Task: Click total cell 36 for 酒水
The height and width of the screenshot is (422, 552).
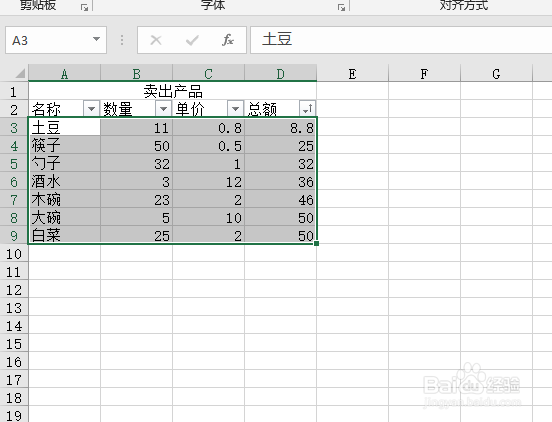Action: click(281, 181)
